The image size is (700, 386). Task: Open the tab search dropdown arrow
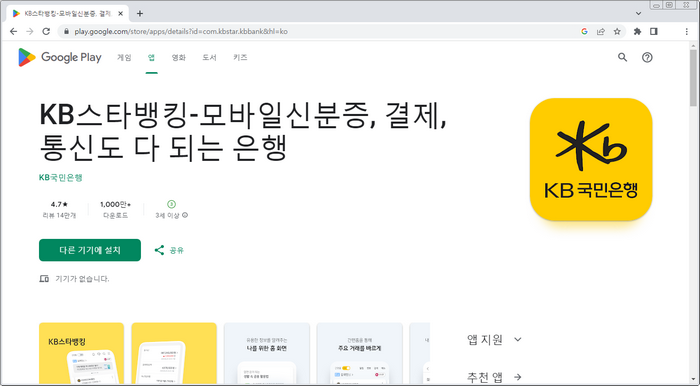(x=638, y=13)
